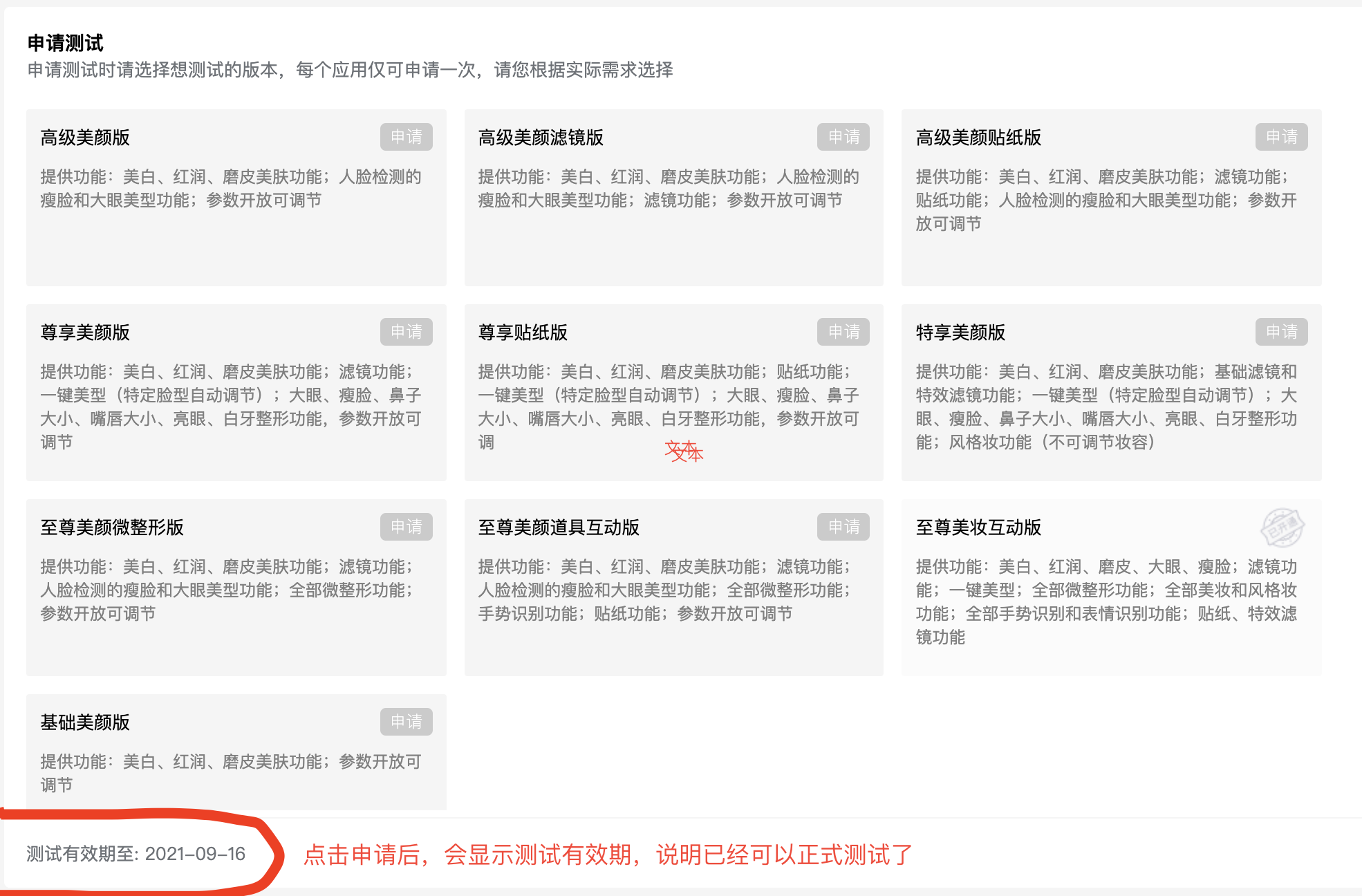The height and width of the screenshot is (896, 1362).
Task: Click 申请 on 基础美颜版 card
Action: click(x=406, y=722)
